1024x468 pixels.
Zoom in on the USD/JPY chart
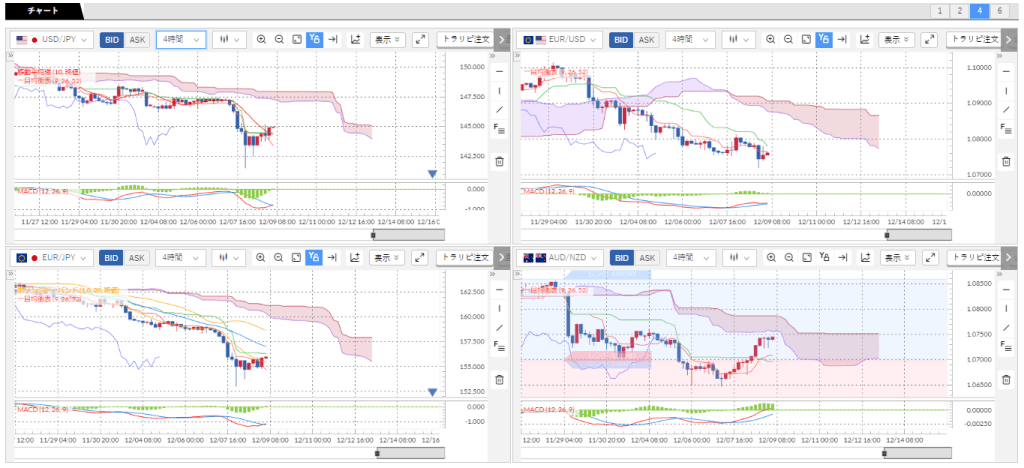[x=262, y=40]
